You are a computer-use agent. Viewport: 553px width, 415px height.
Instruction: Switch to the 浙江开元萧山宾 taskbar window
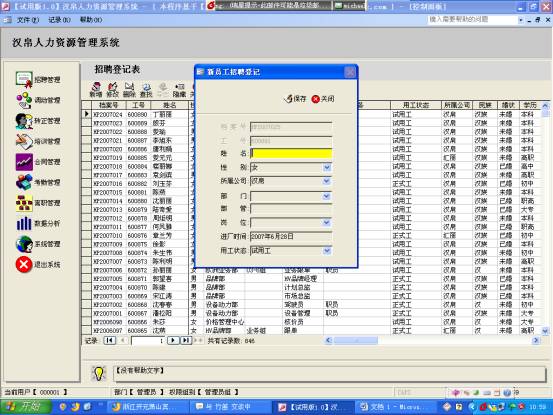click(x=147, y=407)
